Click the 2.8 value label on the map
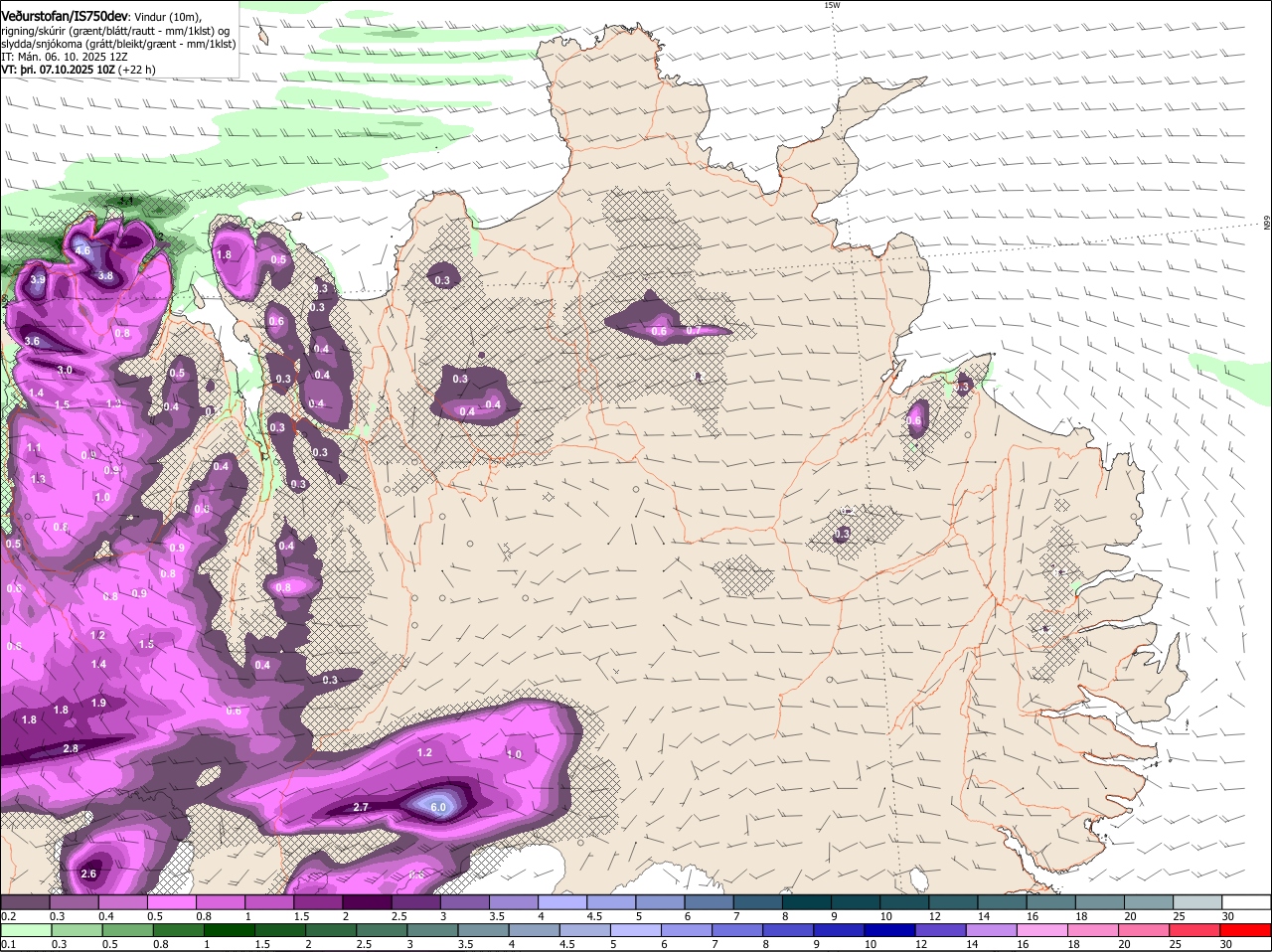The height and width of the screenshot is (952, 1272). pyautogui.click(x=71, y=748)
